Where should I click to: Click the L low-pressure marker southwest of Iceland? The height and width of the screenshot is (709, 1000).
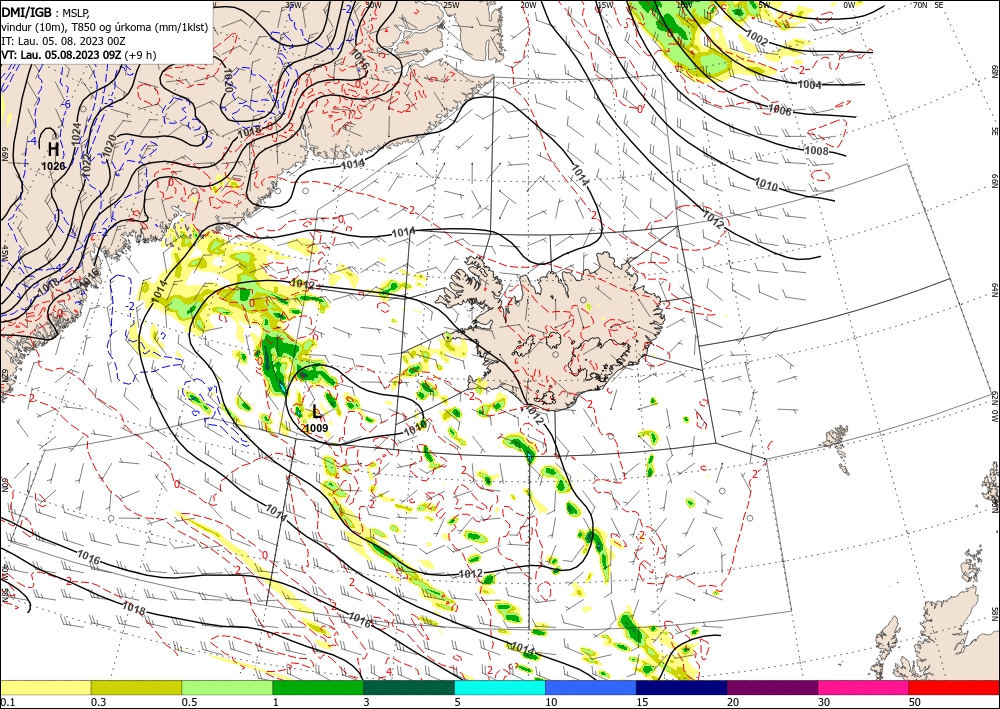[x=316, y=412]
